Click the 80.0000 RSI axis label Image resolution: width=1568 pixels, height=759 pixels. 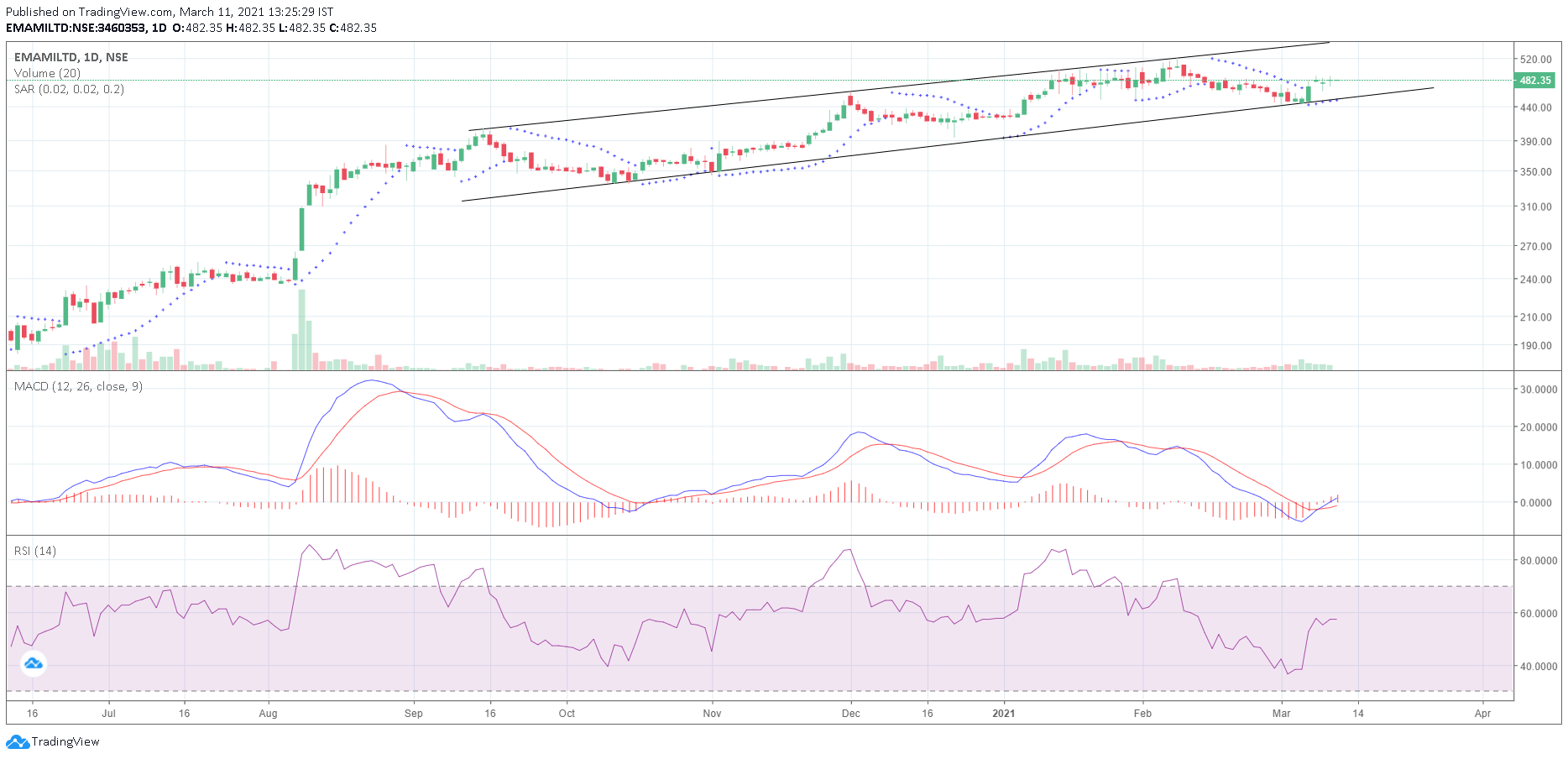click(x=1538, y=561)
